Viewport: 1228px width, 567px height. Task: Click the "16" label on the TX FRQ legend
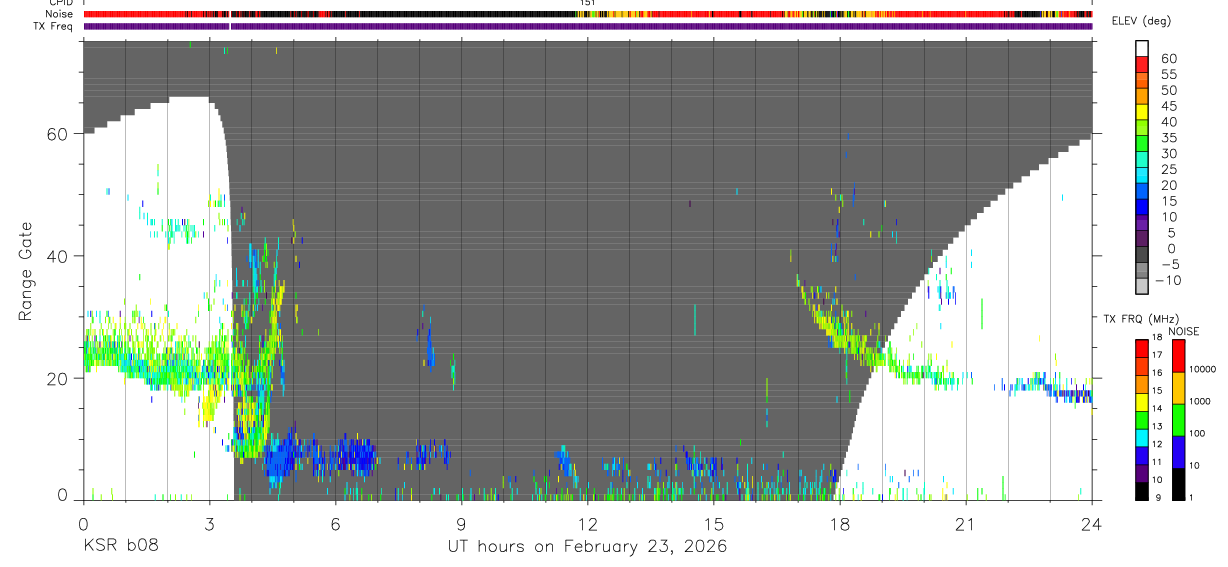1156,372
